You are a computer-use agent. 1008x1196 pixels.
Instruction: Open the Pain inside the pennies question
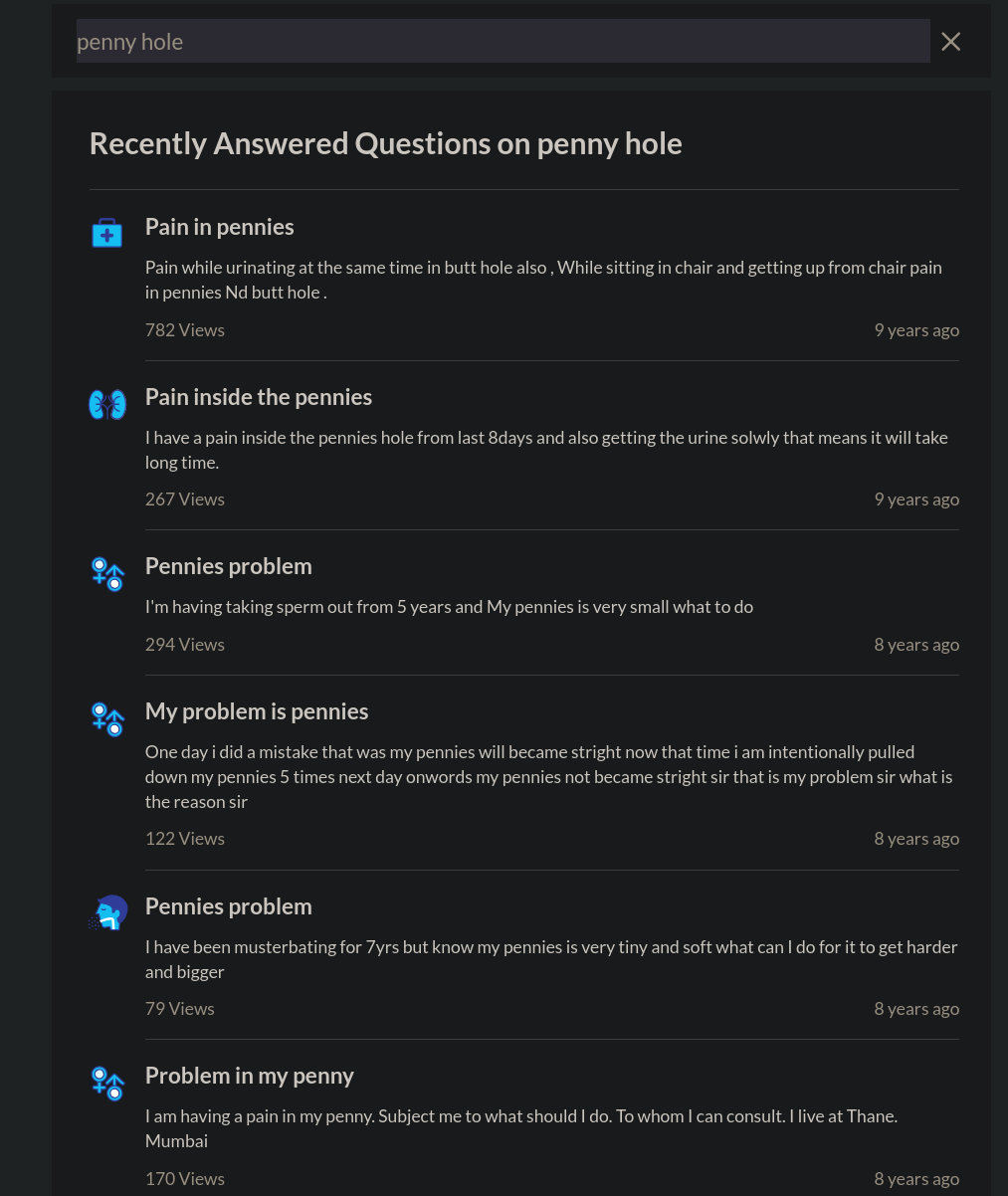click(259, 397)
